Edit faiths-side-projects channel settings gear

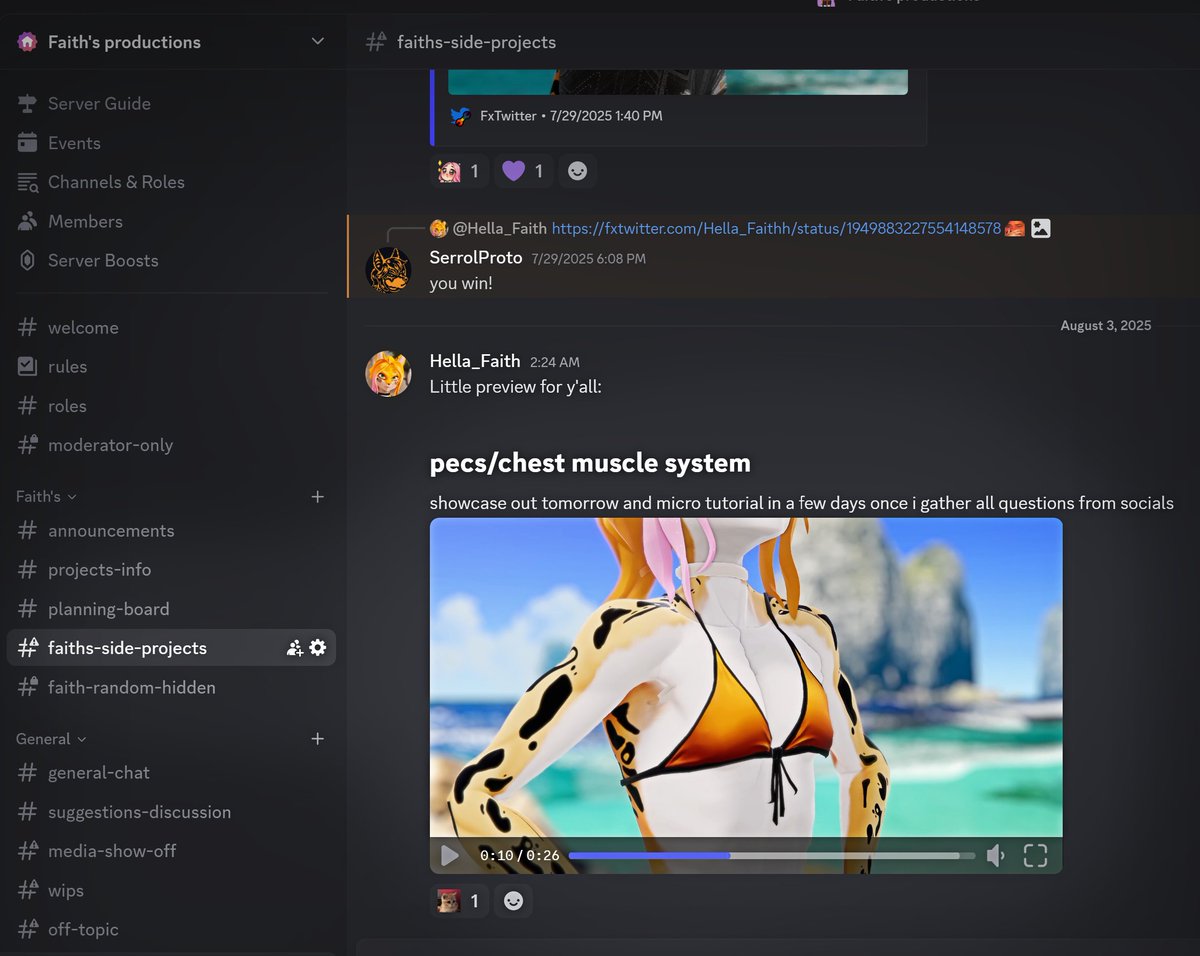[x=318, y=648]
